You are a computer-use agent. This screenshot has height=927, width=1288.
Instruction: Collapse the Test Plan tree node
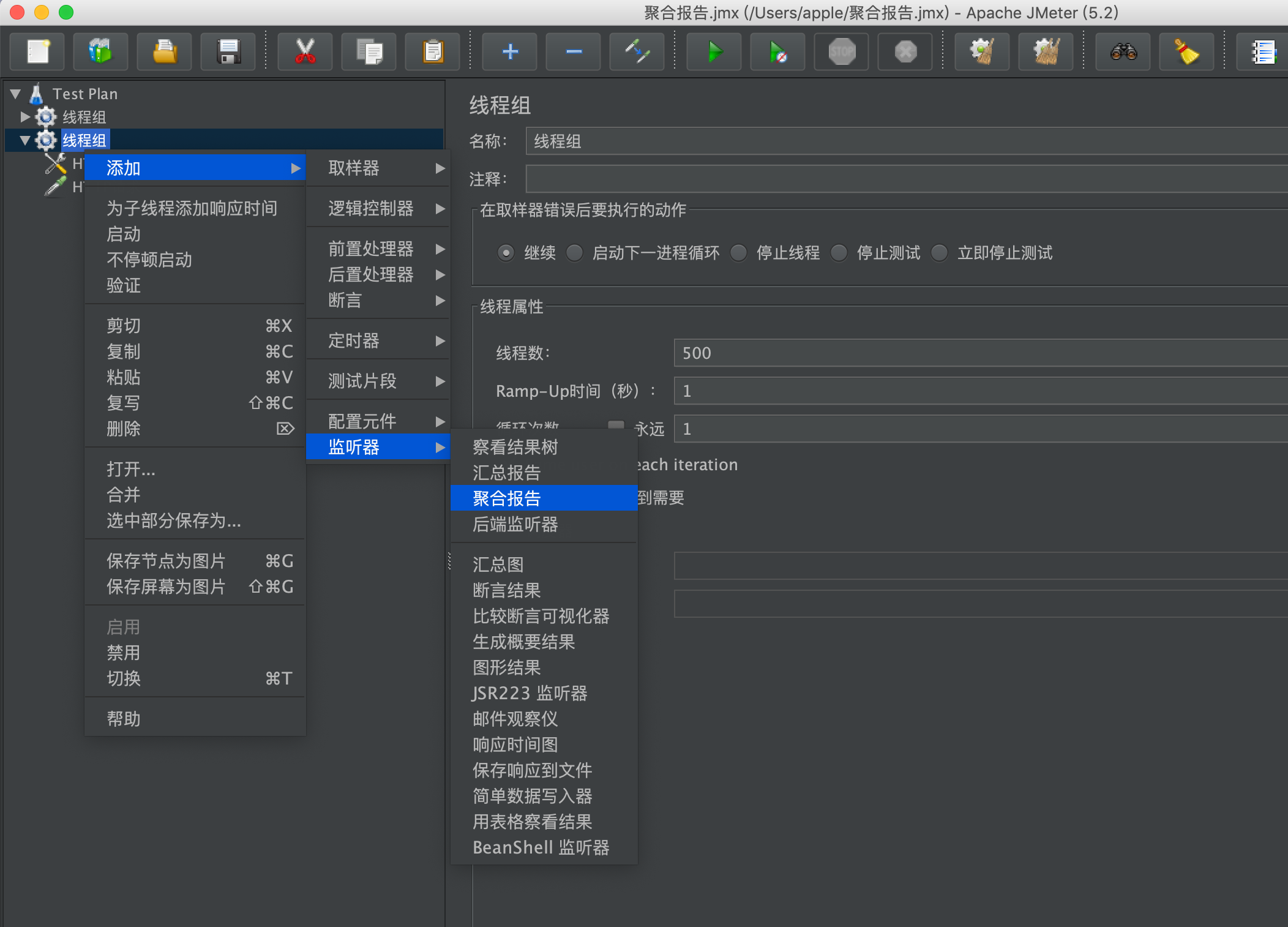16,94
